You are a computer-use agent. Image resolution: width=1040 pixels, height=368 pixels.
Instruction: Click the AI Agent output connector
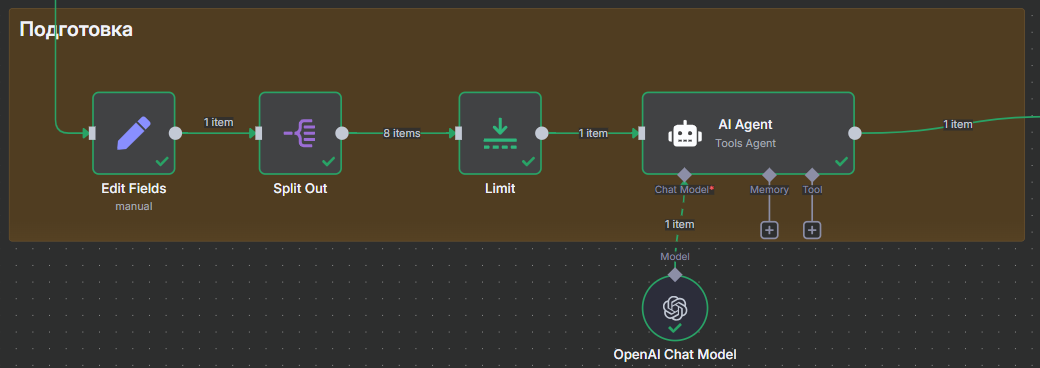[855, 133]
